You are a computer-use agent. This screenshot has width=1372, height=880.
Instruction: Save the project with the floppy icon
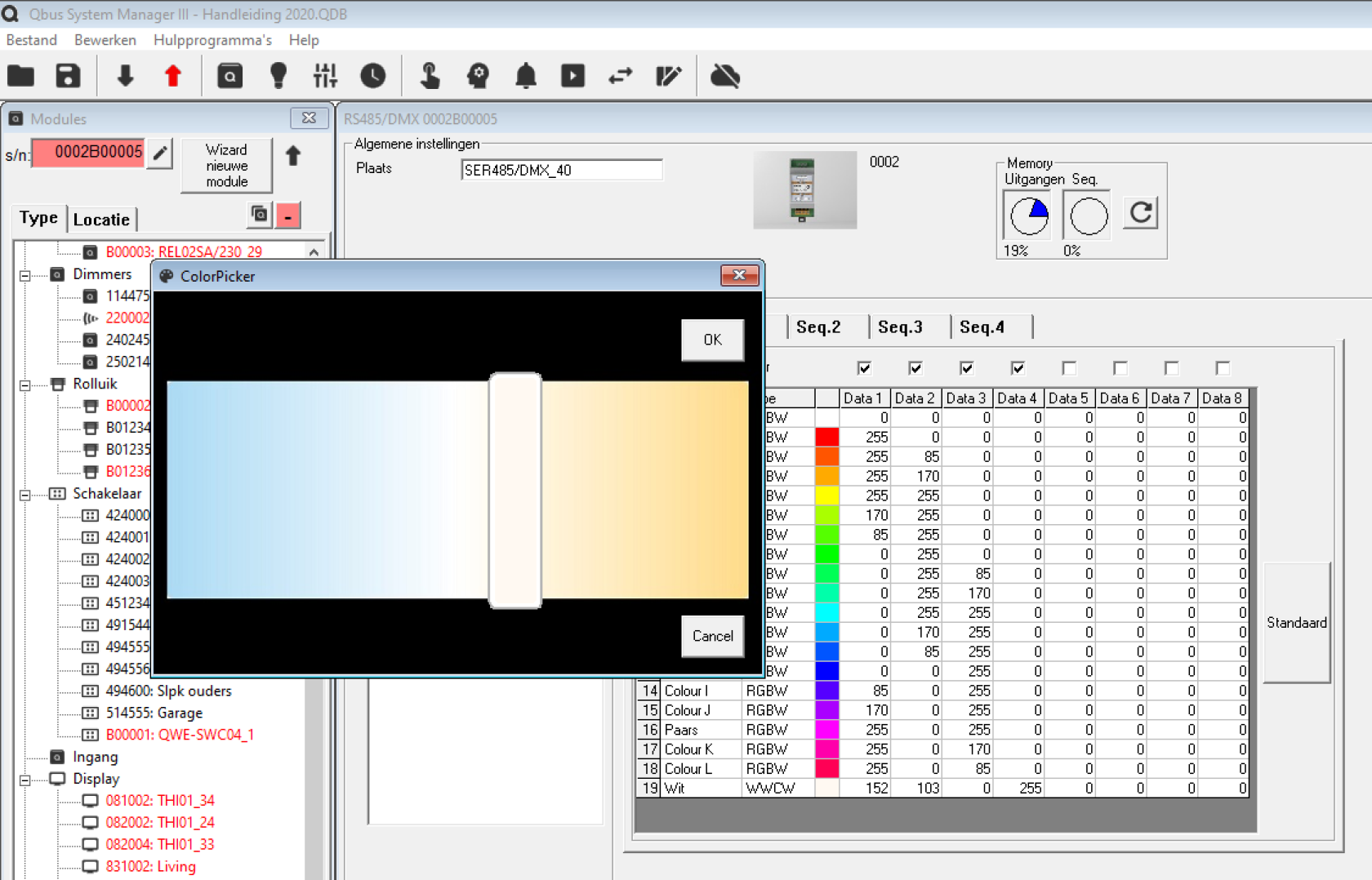coord(68,76)
